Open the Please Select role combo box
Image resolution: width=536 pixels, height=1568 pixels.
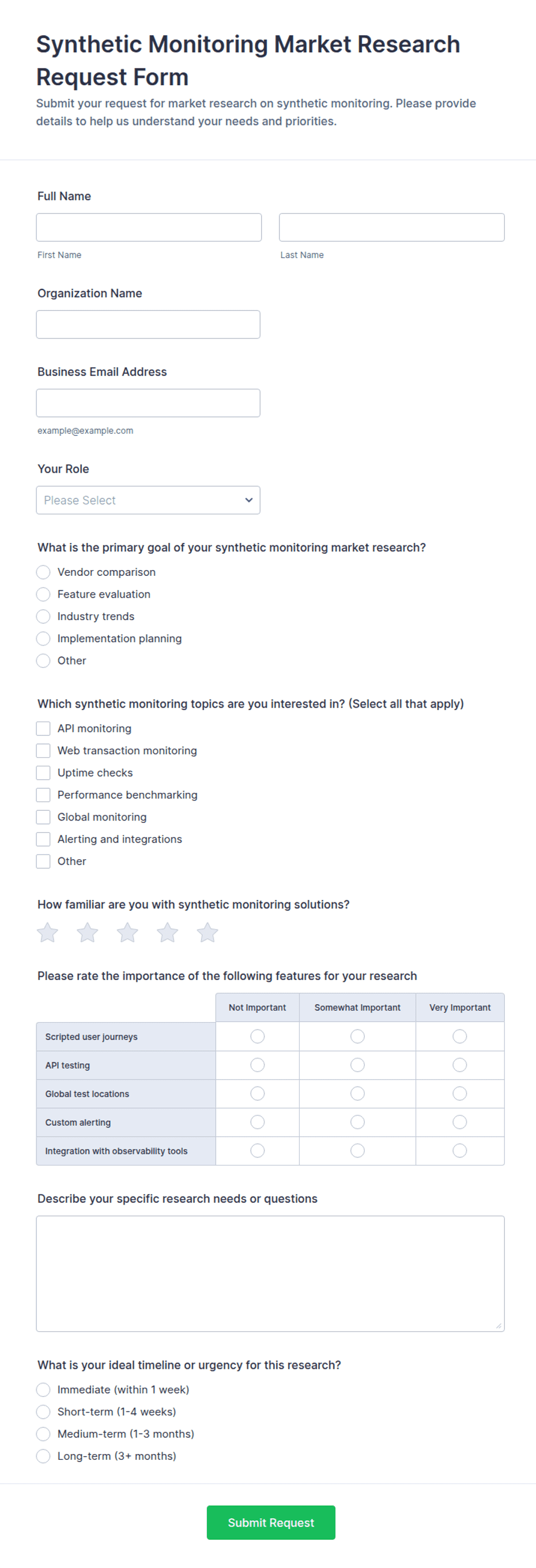point(148,500)
